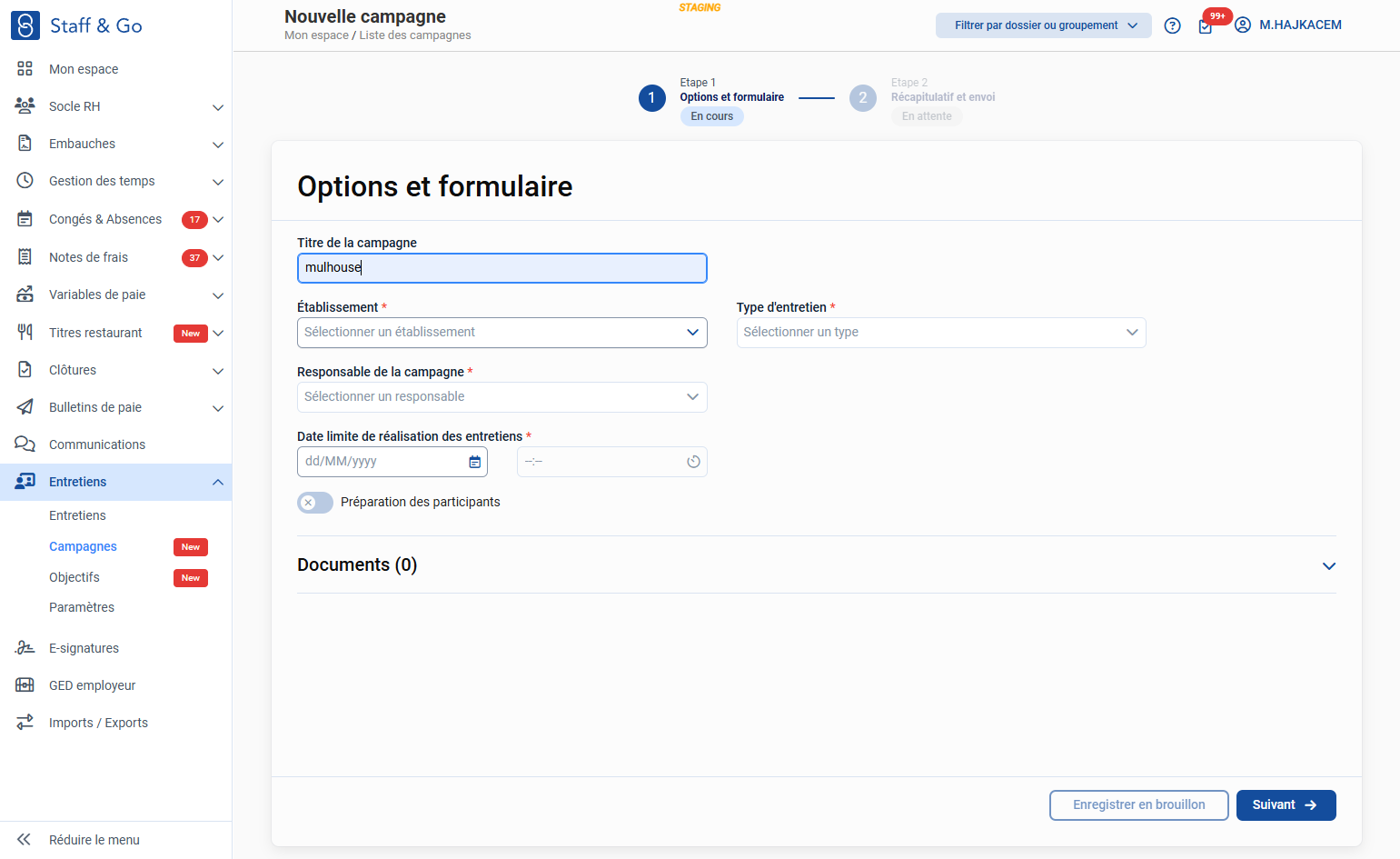Click the Variables de paie icon
This screenshot has width=1400, height=859.
click(x=25, y=295)
